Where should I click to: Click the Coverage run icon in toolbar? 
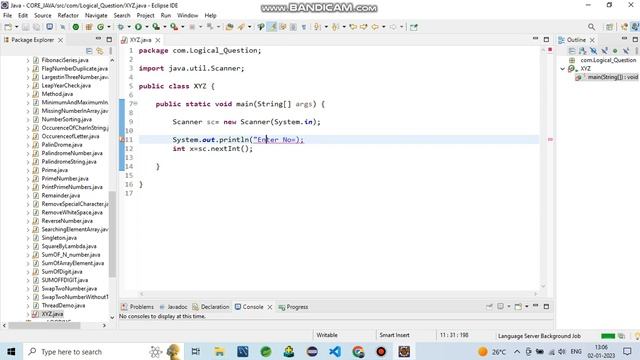click(156, 27)
